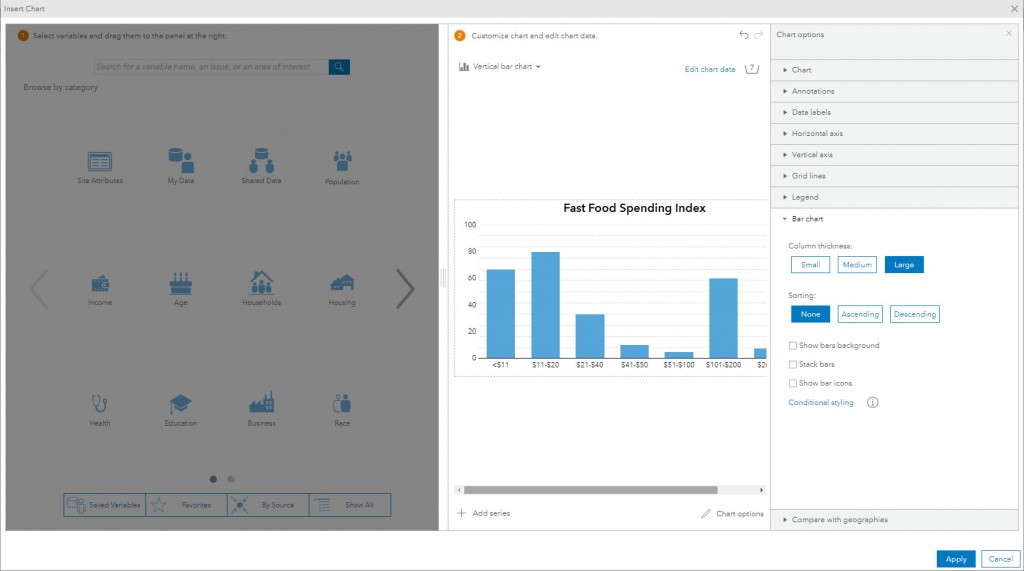Select the Income category icon
Screen dimensions: 1024x571
click(x=100, y=284)
